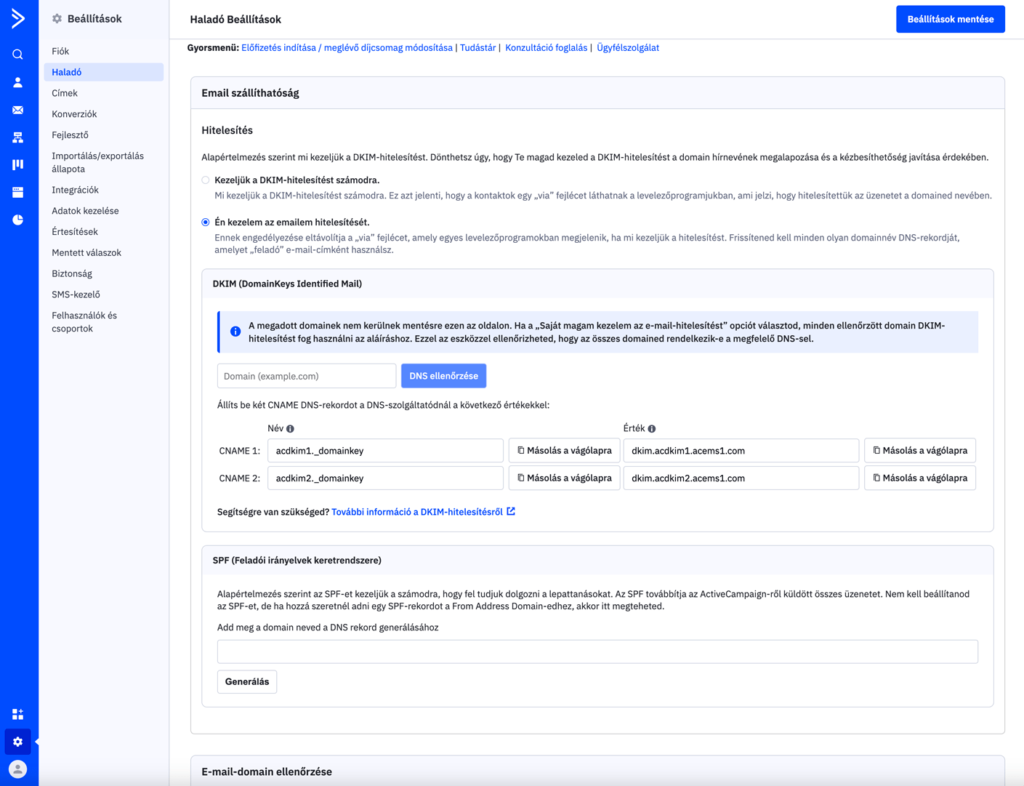Screen dimensions: 1024x786
Task: Open Biztonság in the settings sidebar
Action: tap(72, 273)
